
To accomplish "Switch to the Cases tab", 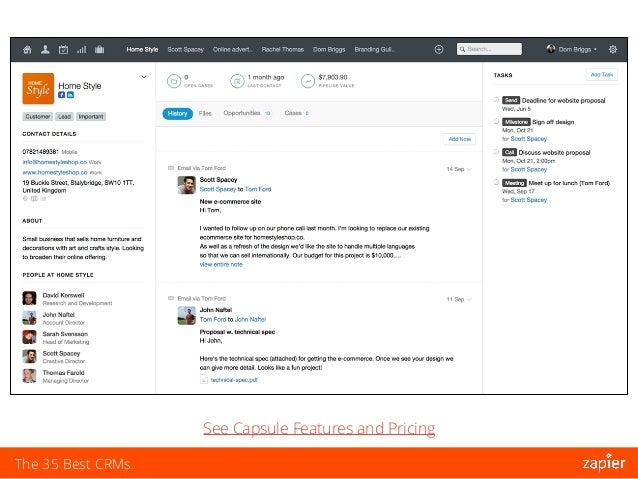I will (x=297, y=113).
